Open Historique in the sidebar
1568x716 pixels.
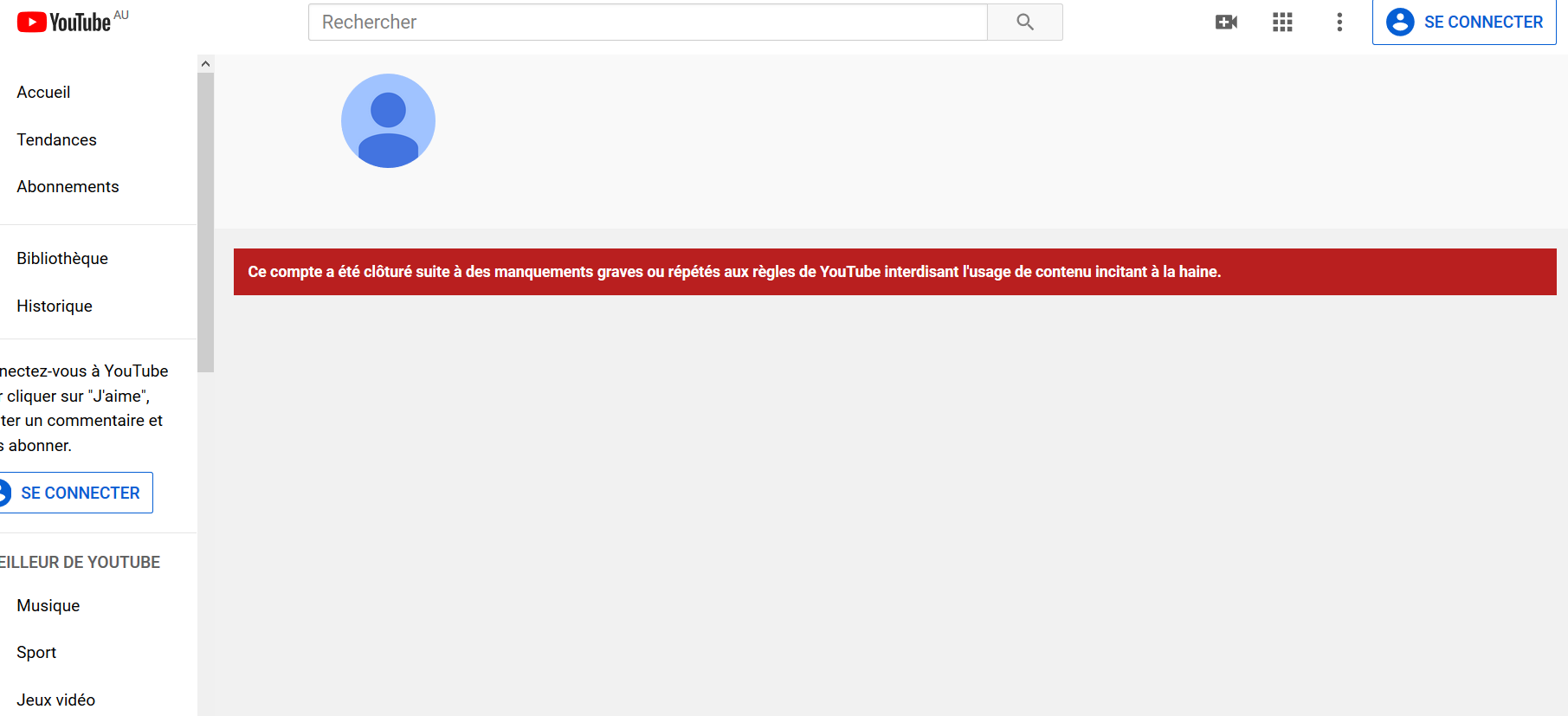point(55,306)
